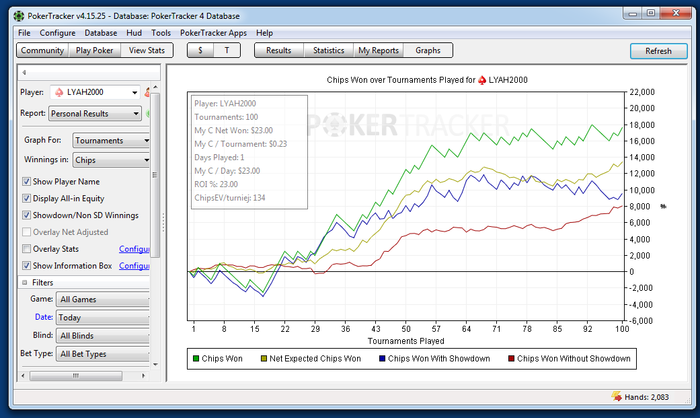Click the yellow Net Expected Chips Won swatch
Viewport: 700px width, 418px height.
pyautogui.click(x=264, y=359)
